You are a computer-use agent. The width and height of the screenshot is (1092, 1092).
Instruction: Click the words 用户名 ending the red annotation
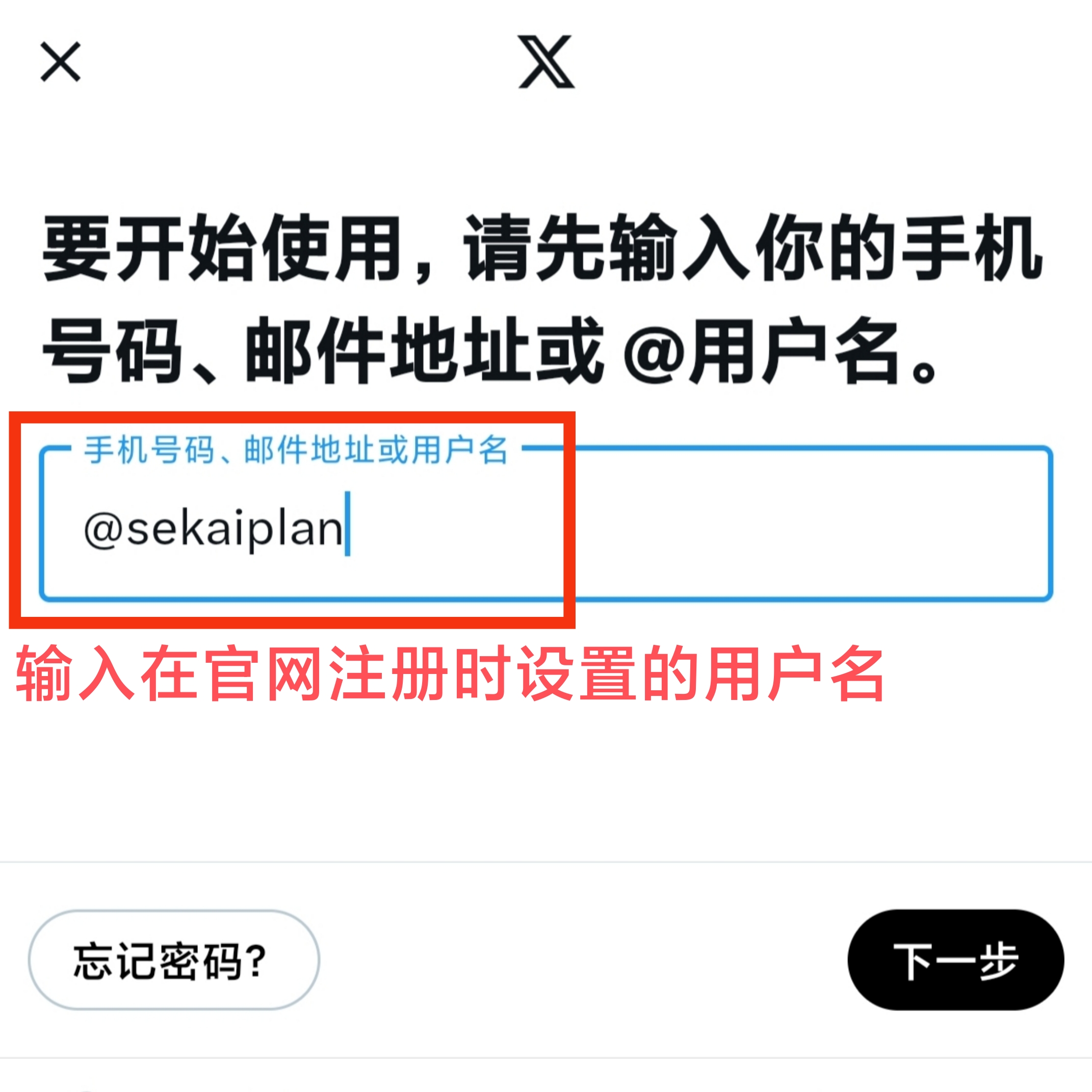pyautogui.click(x=795, y=674)
